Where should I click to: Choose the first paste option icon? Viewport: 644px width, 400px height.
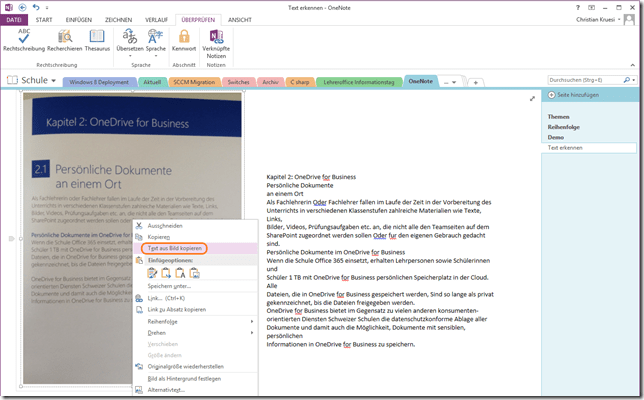point(153,272)
